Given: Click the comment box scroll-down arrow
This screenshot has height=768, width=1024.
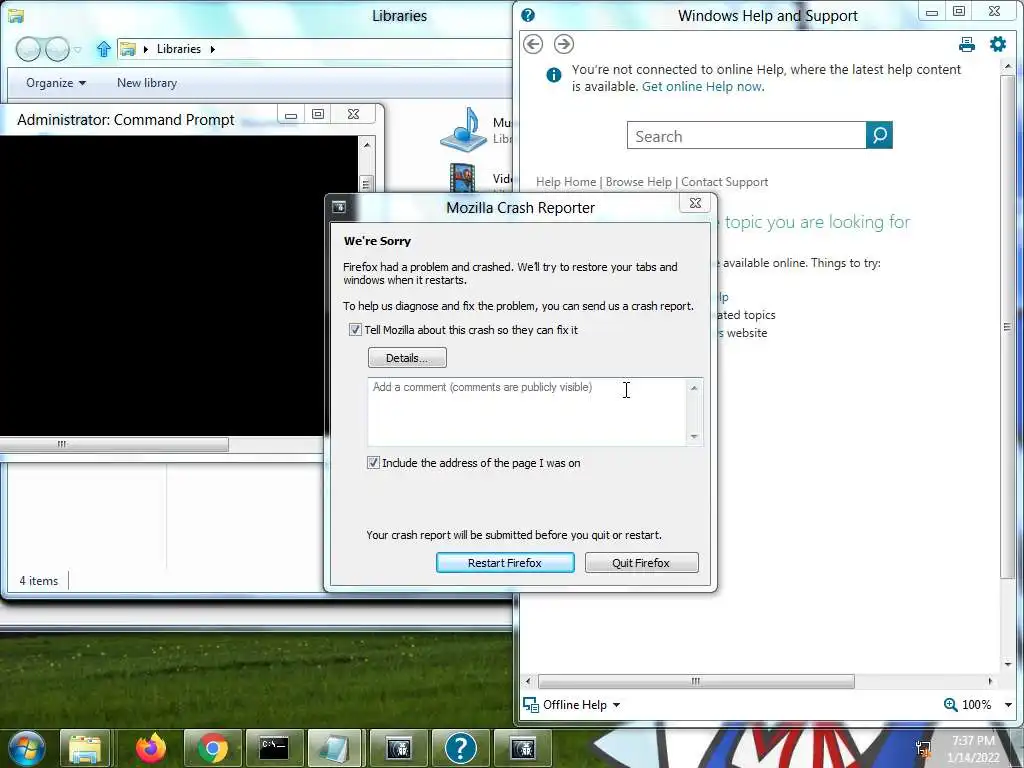Looking at the screenshot, I should point(694,436).
